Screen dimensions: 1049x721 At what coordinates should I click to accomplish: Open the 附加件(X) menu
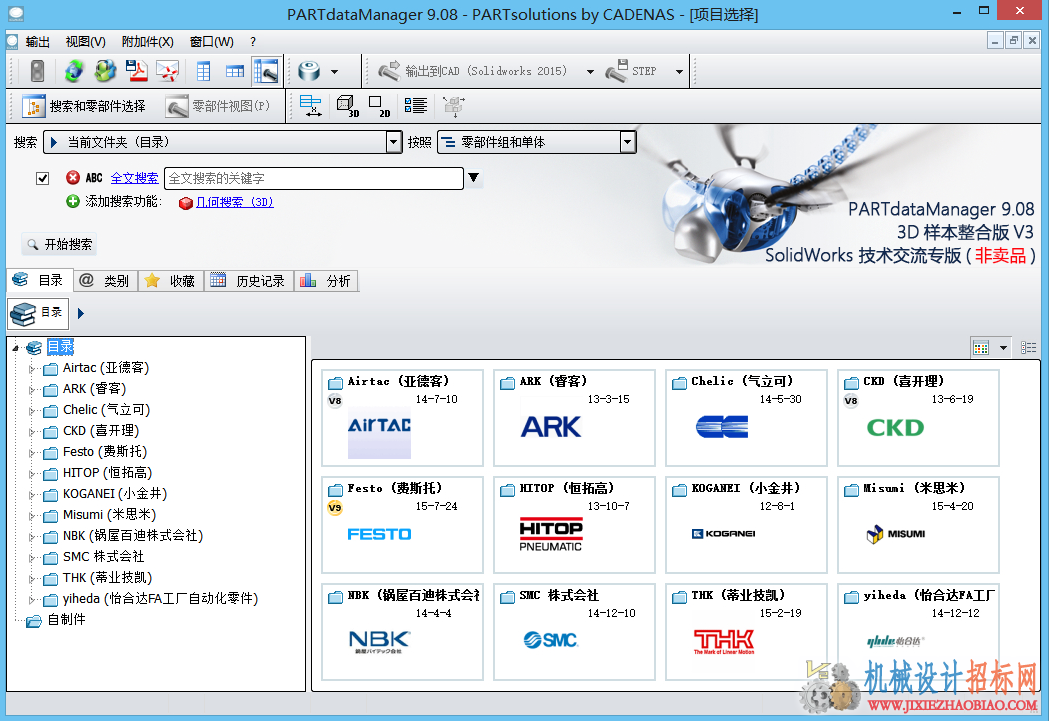[147, 41]
